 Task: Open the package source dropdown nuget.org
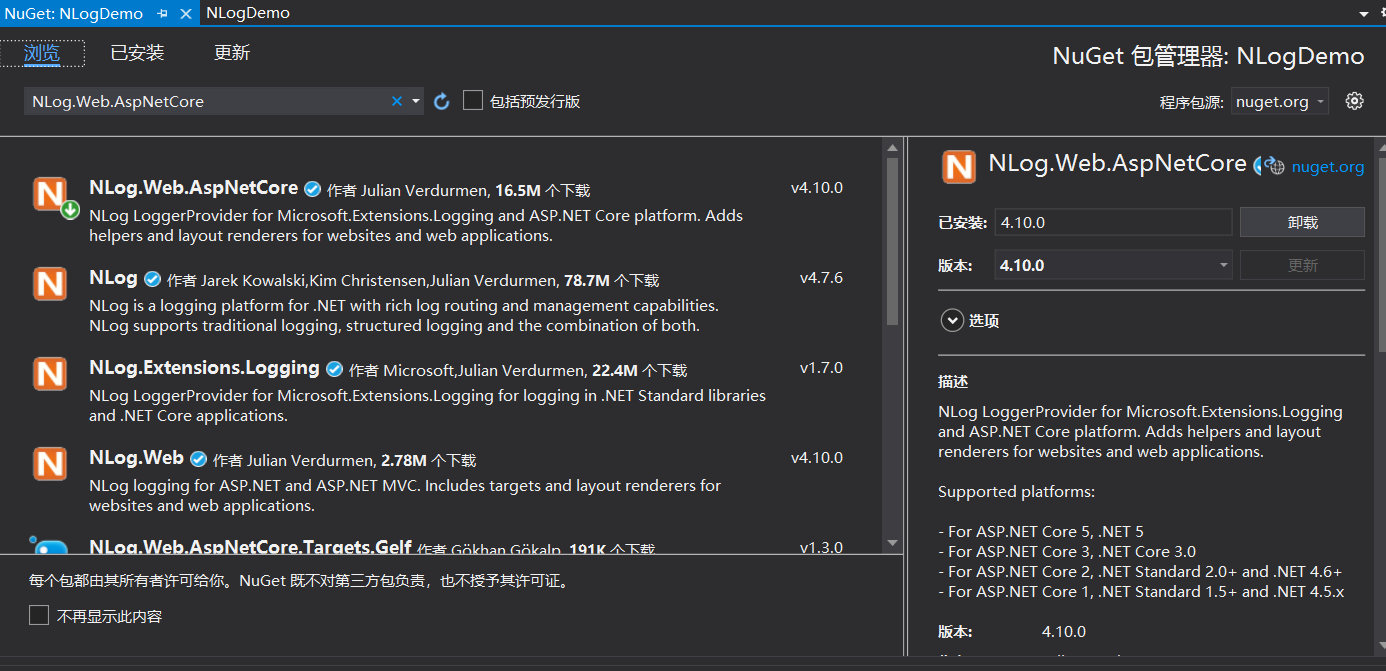1280,101
